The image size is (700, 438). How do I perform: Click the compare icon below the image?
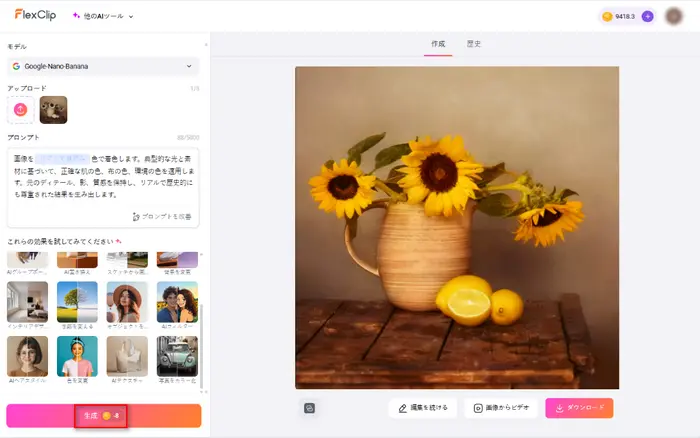pos(310,408)
